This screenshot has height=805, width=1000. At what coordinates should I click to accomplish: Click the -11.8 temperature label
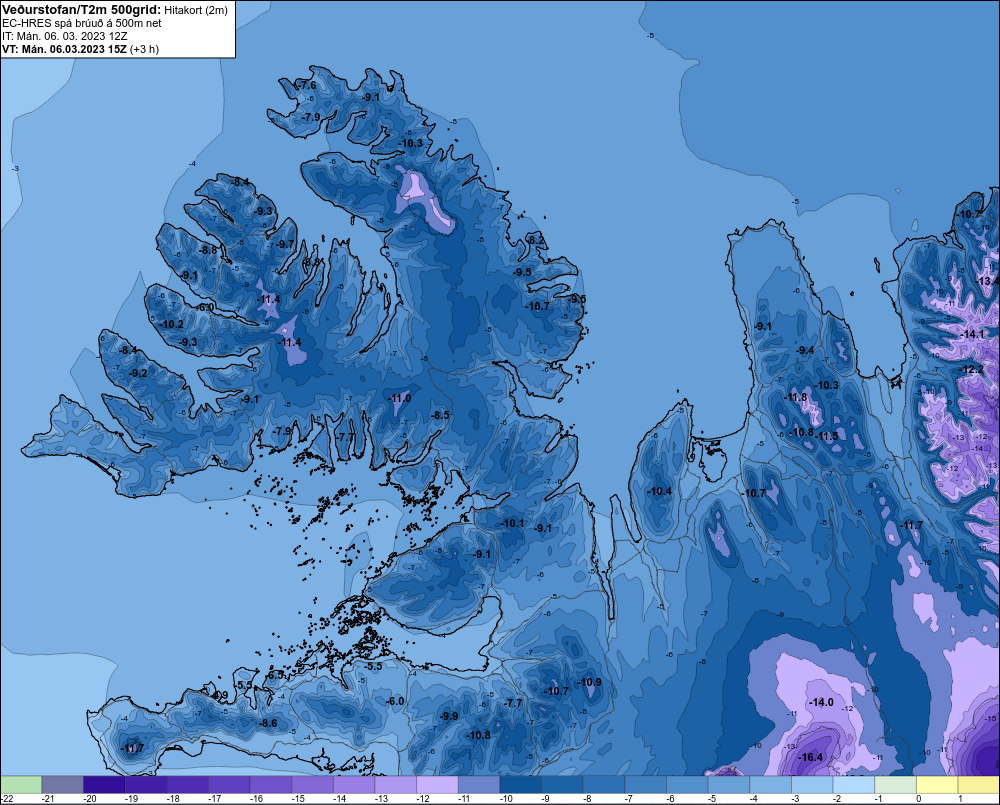coord(795,397)
